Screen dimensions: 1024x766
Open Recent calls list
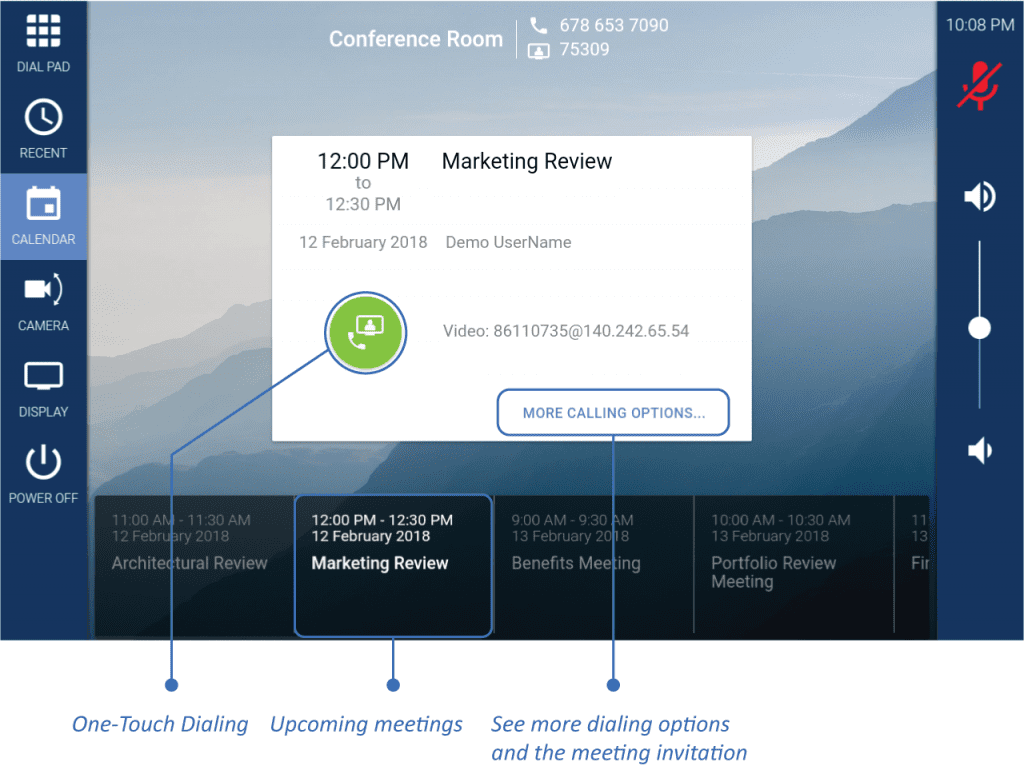click(x=43, y=130)
